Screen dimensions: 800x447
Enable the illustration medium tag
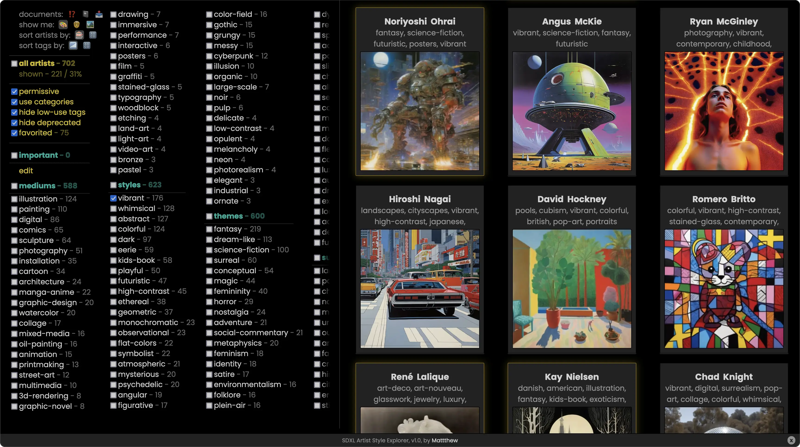point(14,200)
